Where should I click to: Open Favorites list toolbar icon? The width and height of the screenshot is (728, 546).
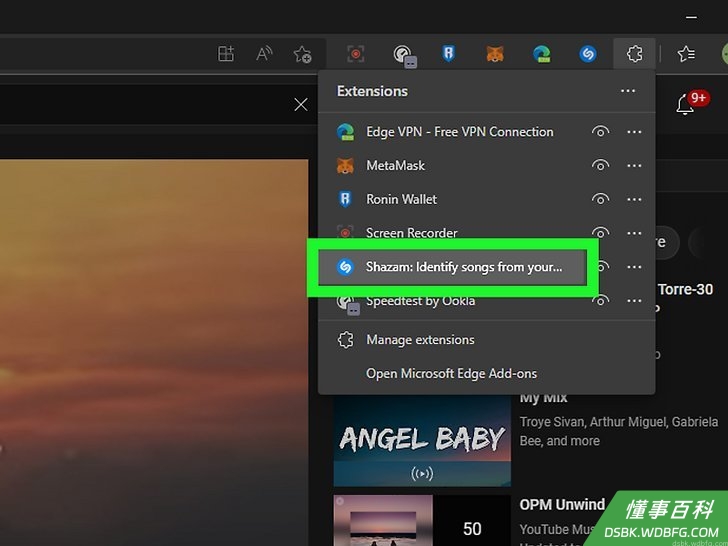coord(686,54)
